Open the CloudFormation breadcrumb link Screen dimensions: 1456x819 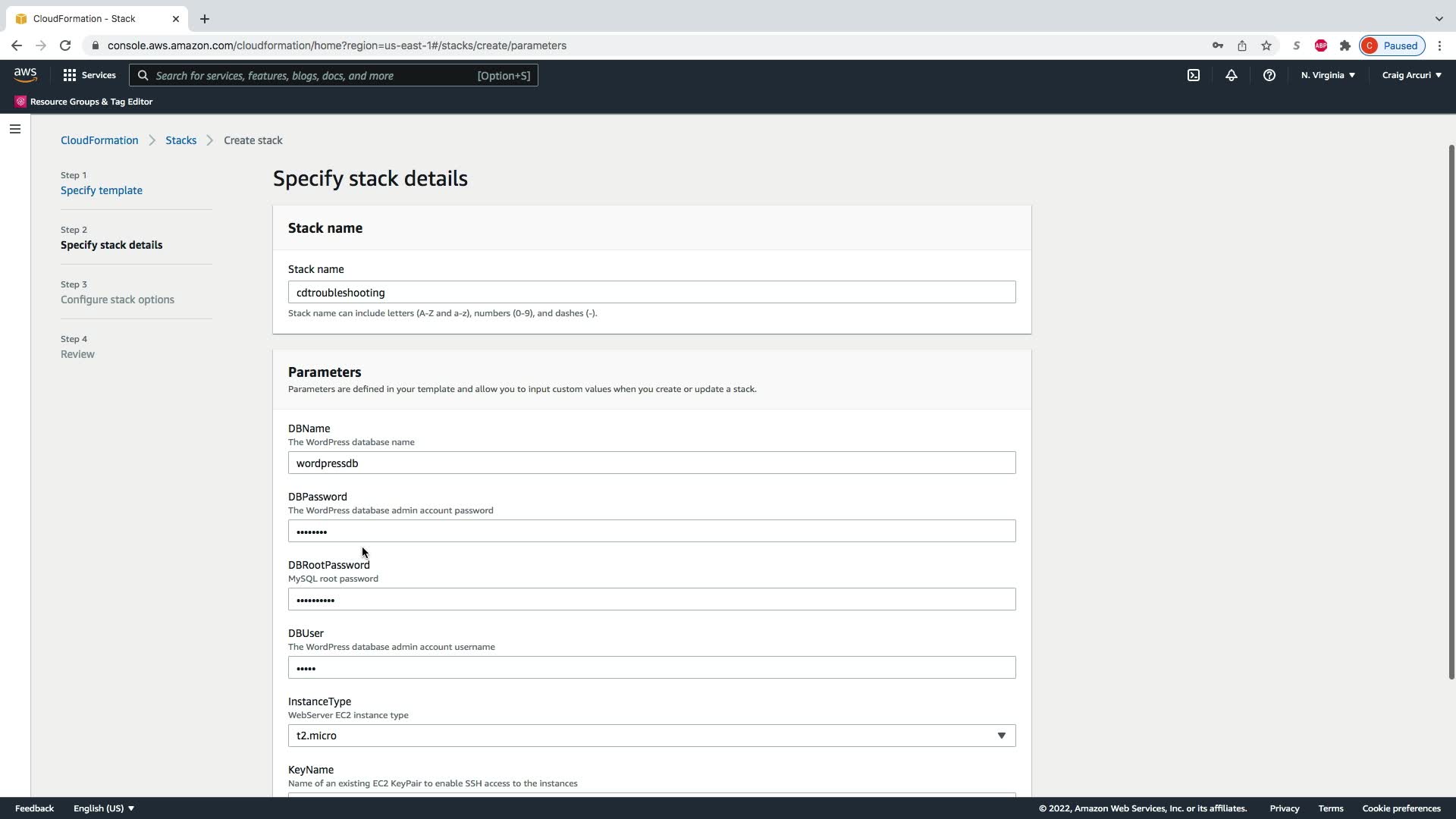99,140
